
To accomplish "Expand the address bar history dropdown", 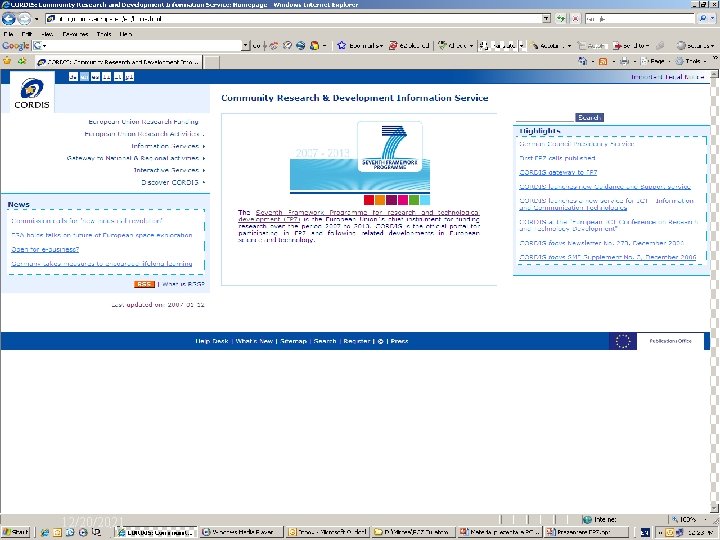I will [546, 19].
